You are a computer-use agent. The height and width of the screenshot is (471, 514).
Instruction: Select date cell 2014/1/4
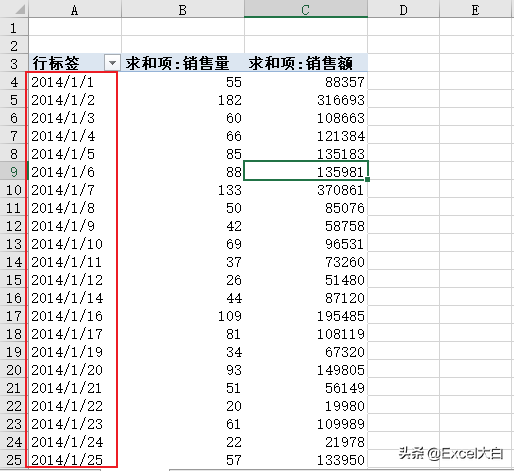(x=75, y=136)
